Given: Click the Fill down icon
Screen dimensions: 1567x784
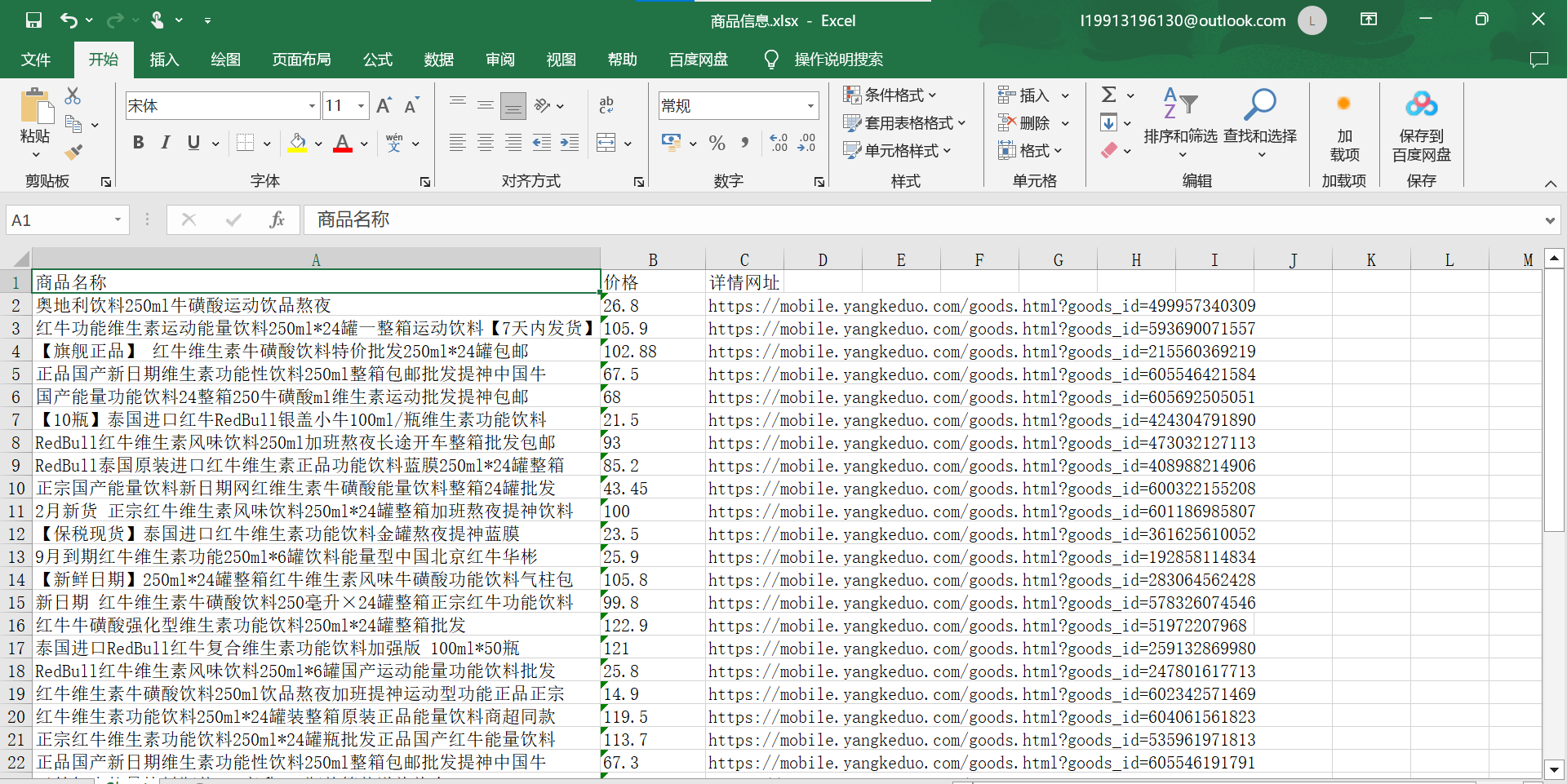Looking at the screenshot, I should pyautogui.click(x=1108, y=123).
